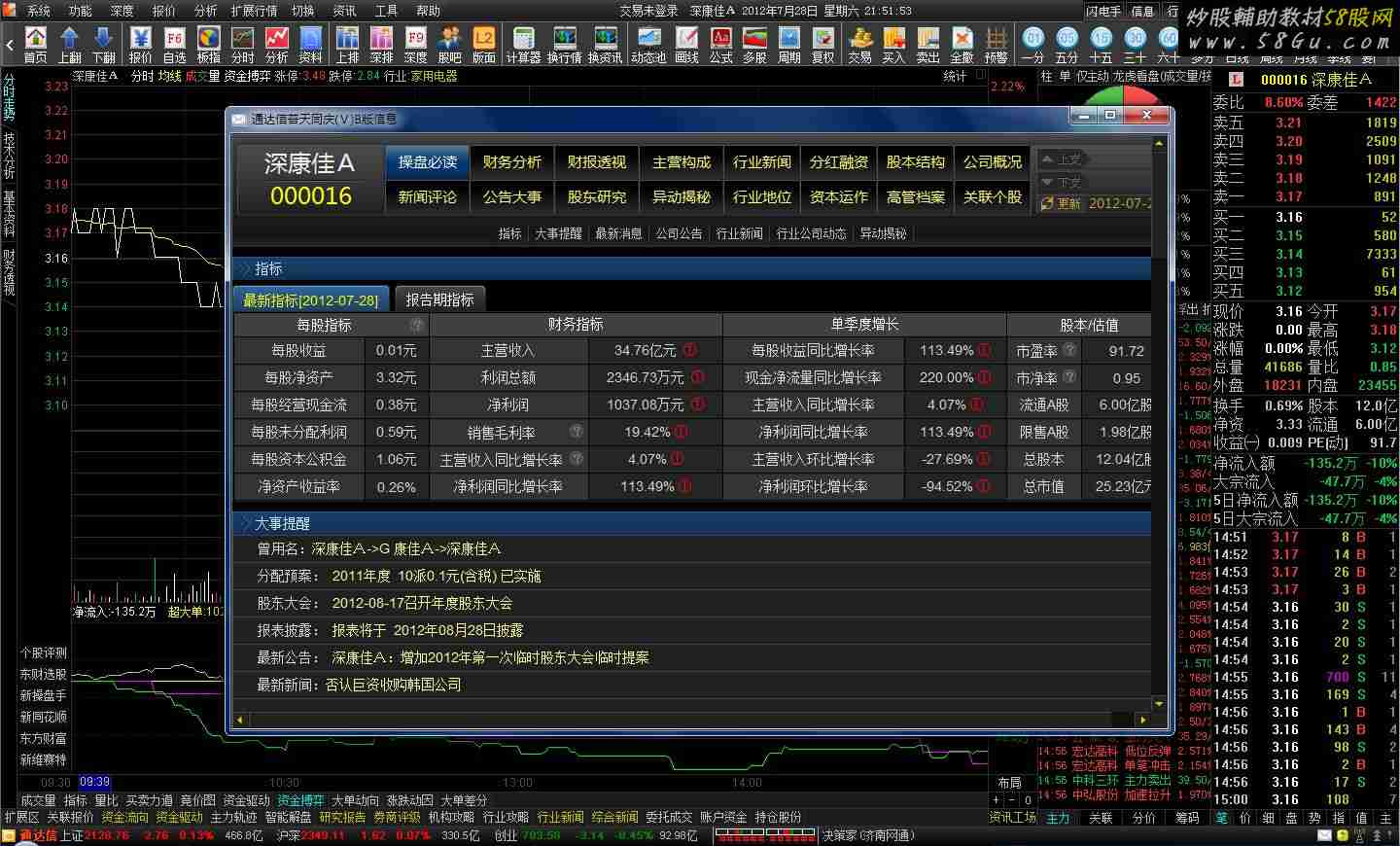Select the 公司概况 tab in F10 dialog
The height and width of the screenshot is (846, 1400).
pyautogui.click(x=993, y=162)
